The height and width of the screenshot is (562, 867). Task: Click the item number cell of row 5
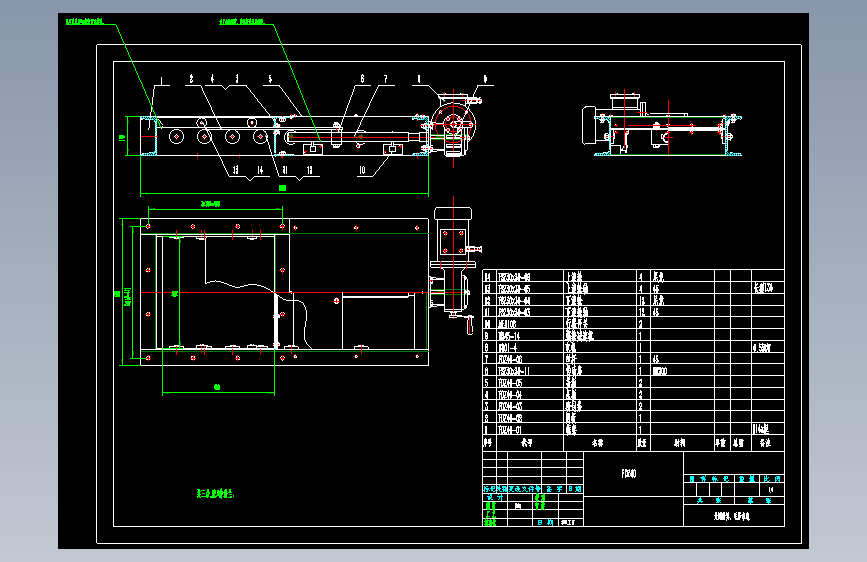[x=489, y=383]
